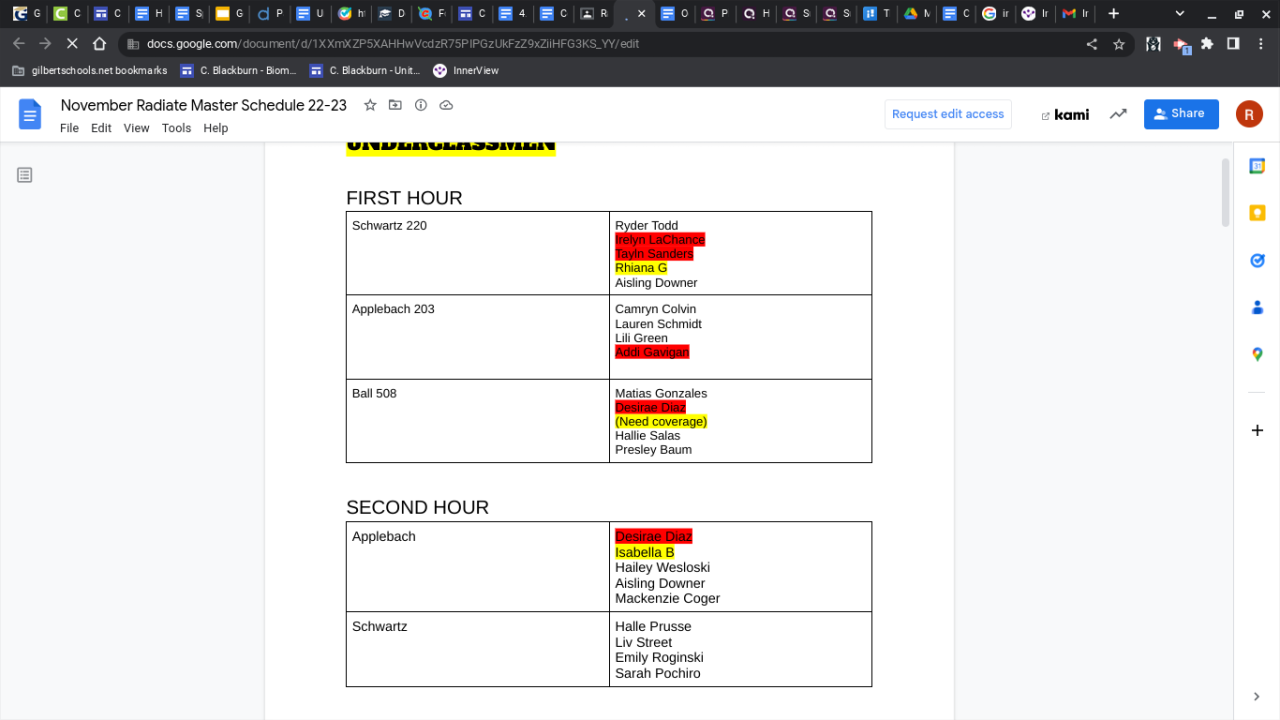Collapse the side panel with the chevron
Screen dimensions: 1280x720
pos(1257,697)
